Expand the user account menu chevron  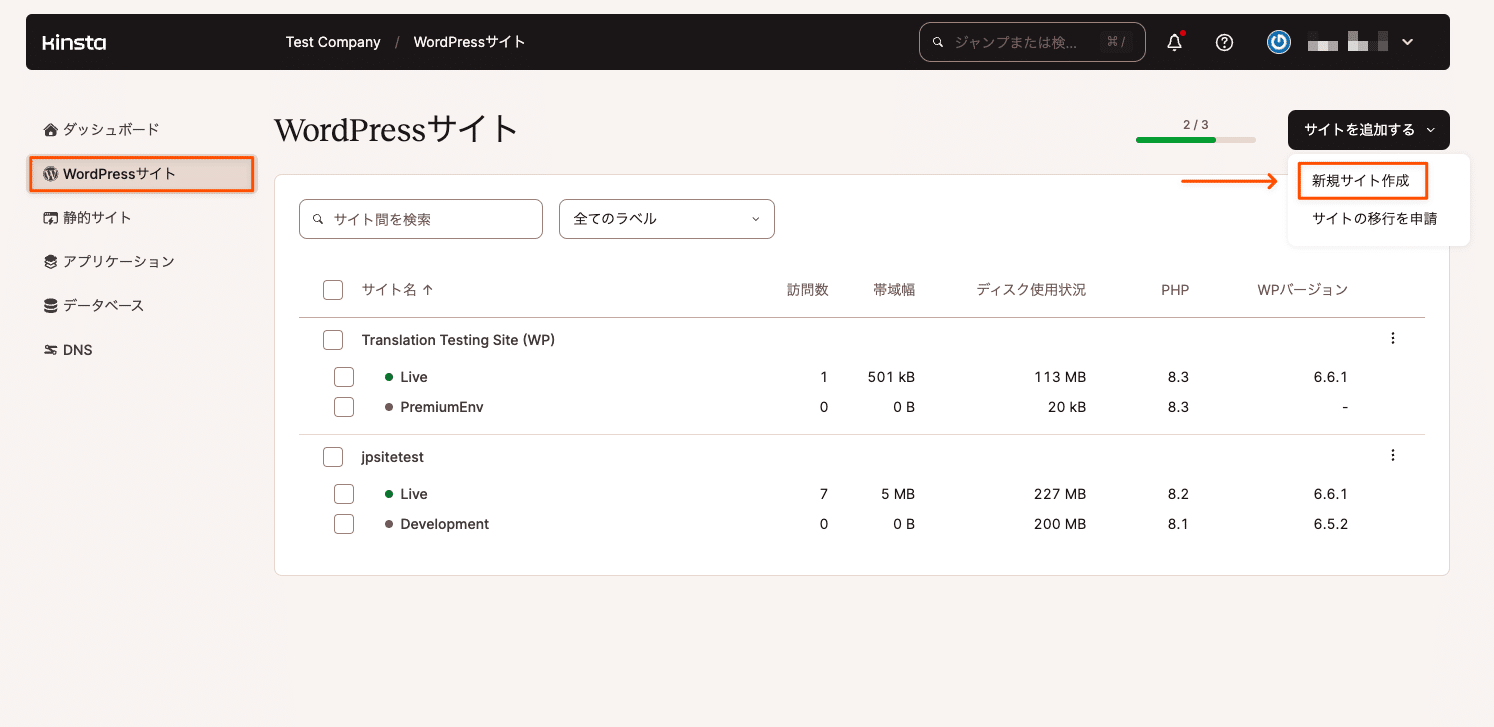click(x=1408, y=42)
